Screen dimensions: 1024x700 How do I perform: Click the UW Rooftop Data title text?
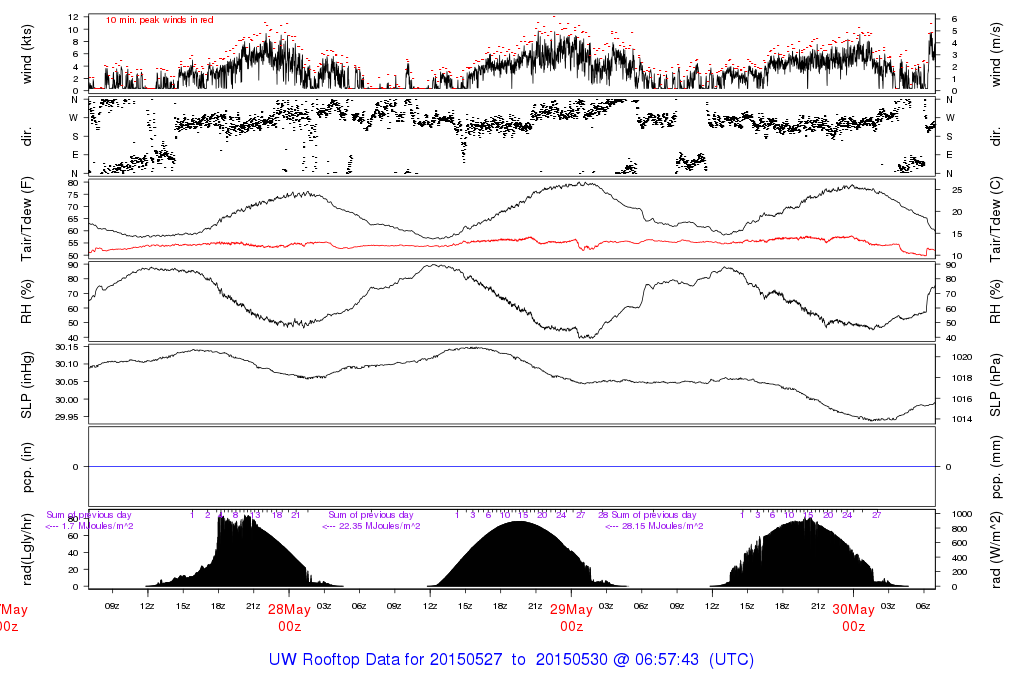coord(511,660)
